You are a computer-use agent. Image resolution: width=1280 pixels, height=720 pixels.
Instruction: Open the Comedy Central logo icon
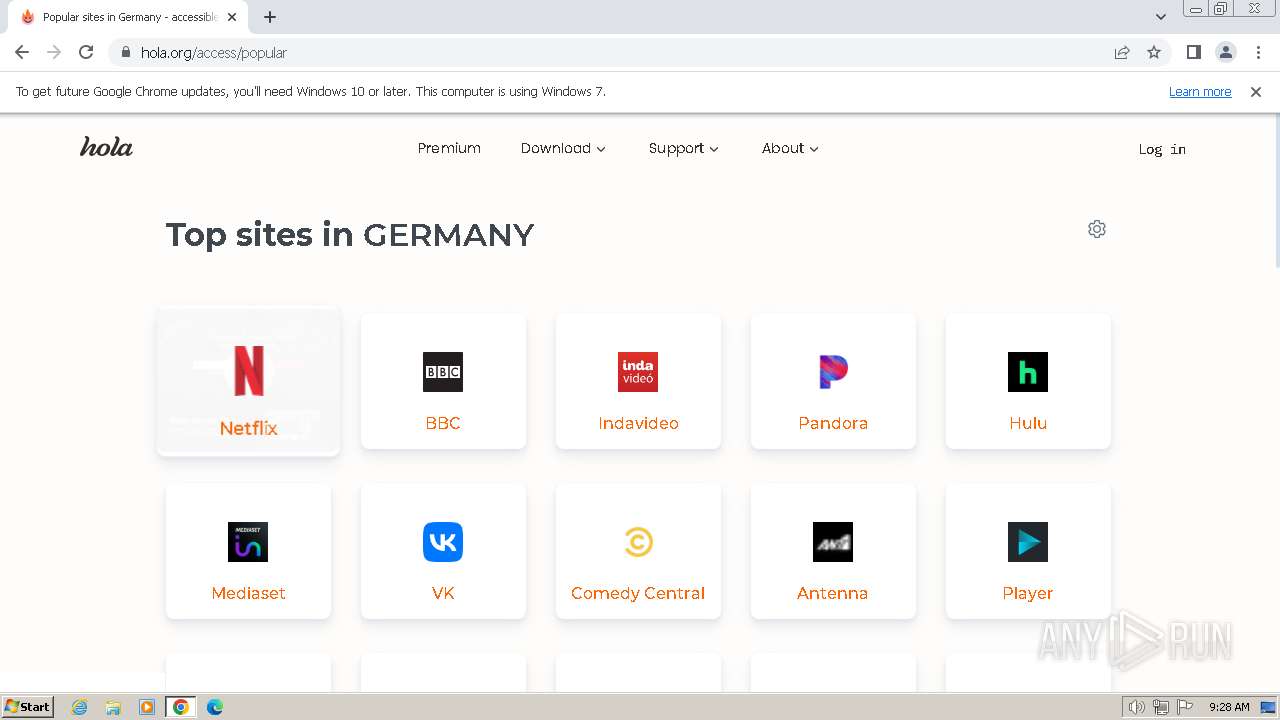coord(638,542)
